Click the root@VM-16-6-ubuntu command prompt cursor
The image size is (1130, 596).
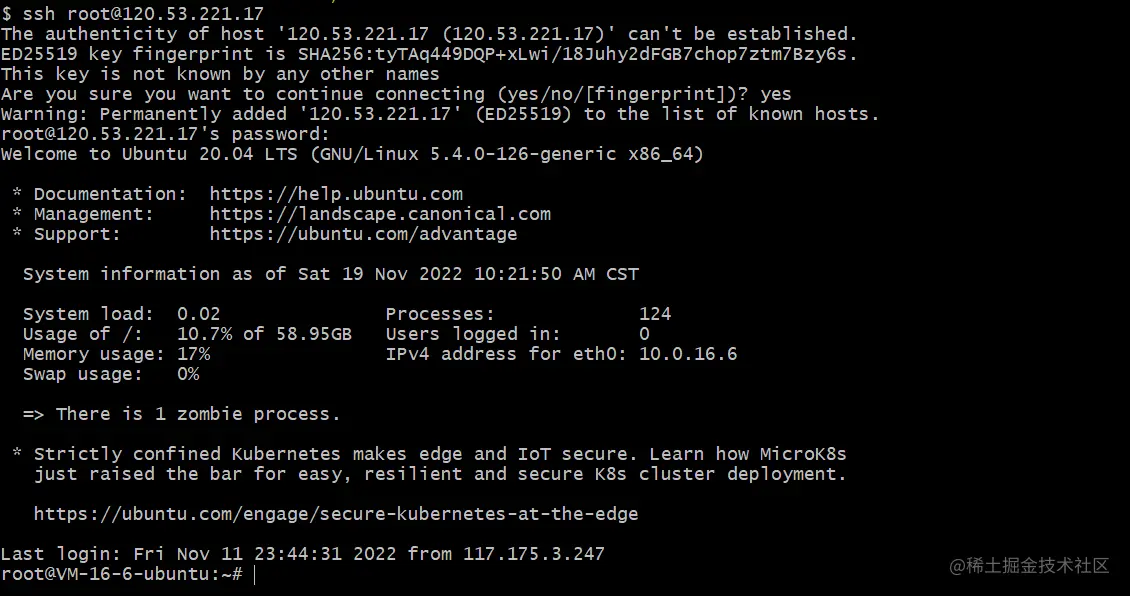(254, 574)
